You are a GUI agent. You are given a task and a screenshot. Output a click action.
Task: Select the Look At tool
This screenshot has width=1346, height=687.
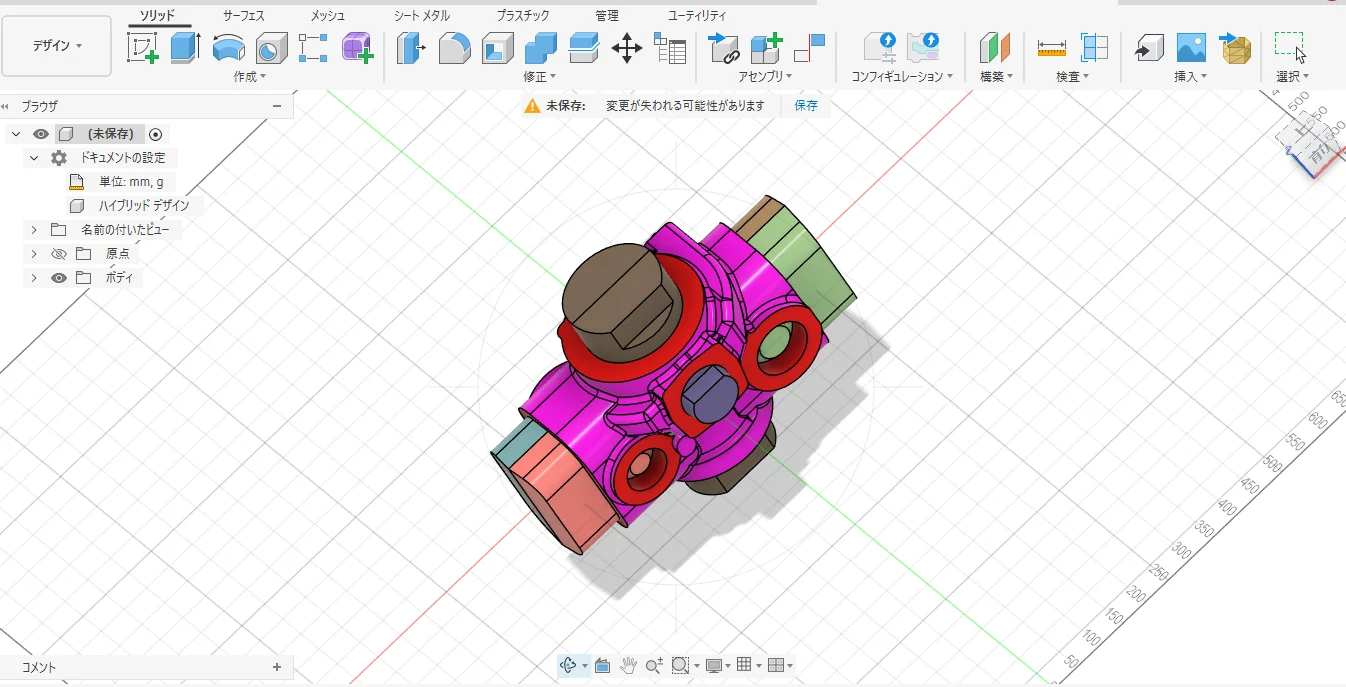602,665
